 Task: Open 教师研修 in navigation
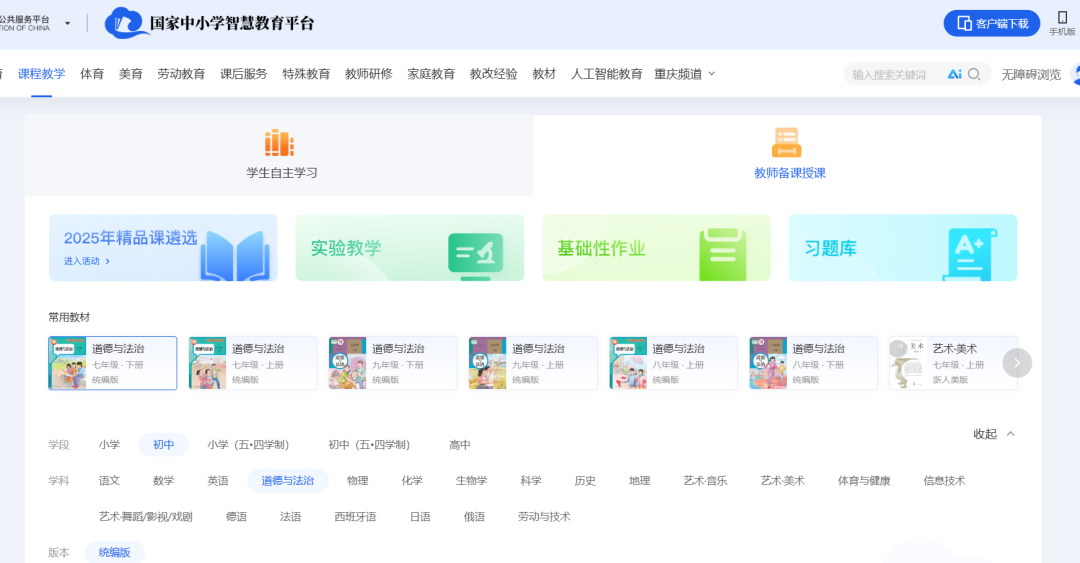(368, 74)
